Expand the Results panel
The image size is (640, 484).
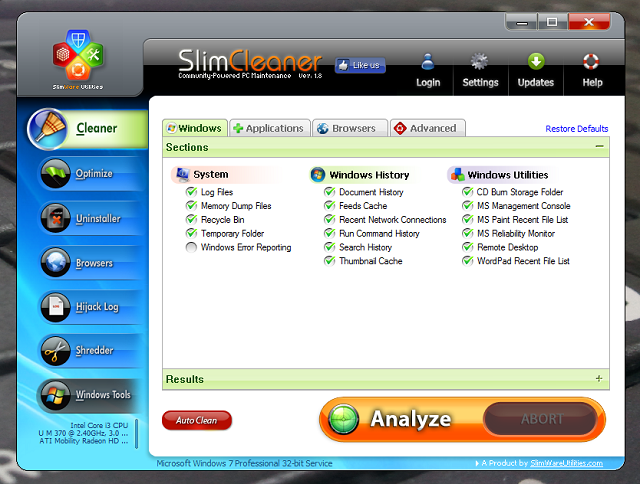pos(599,379)
